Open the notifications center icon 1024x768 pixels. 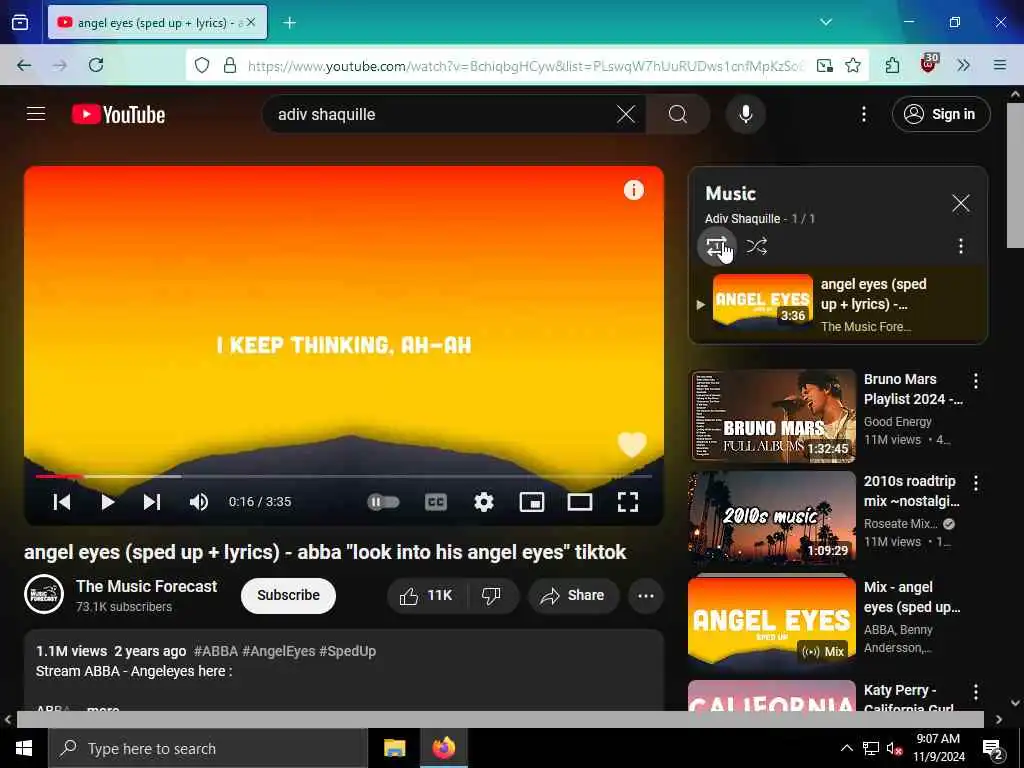pos(993,748)
